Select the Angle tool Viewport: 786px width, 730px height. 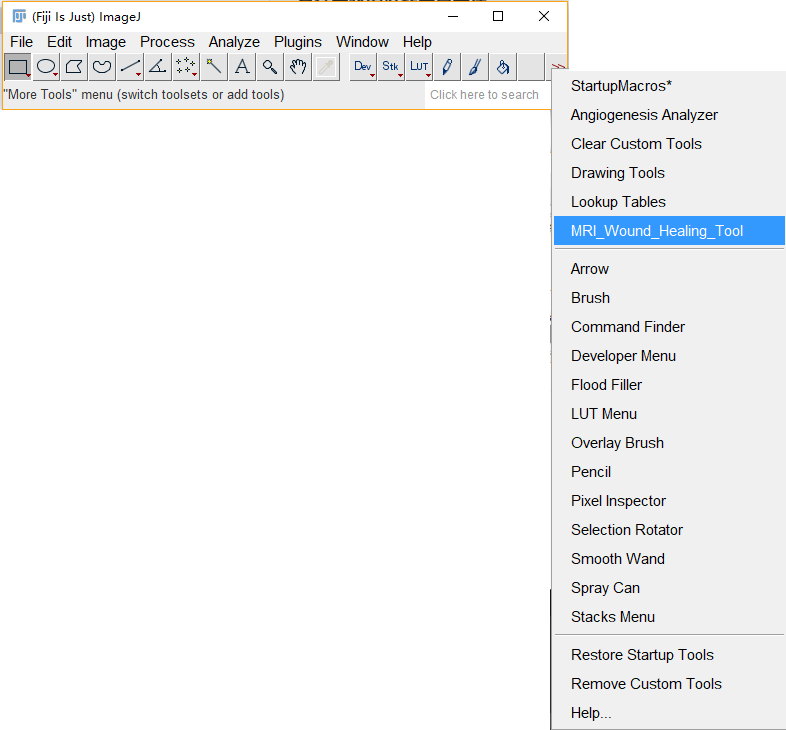point(158,67)
